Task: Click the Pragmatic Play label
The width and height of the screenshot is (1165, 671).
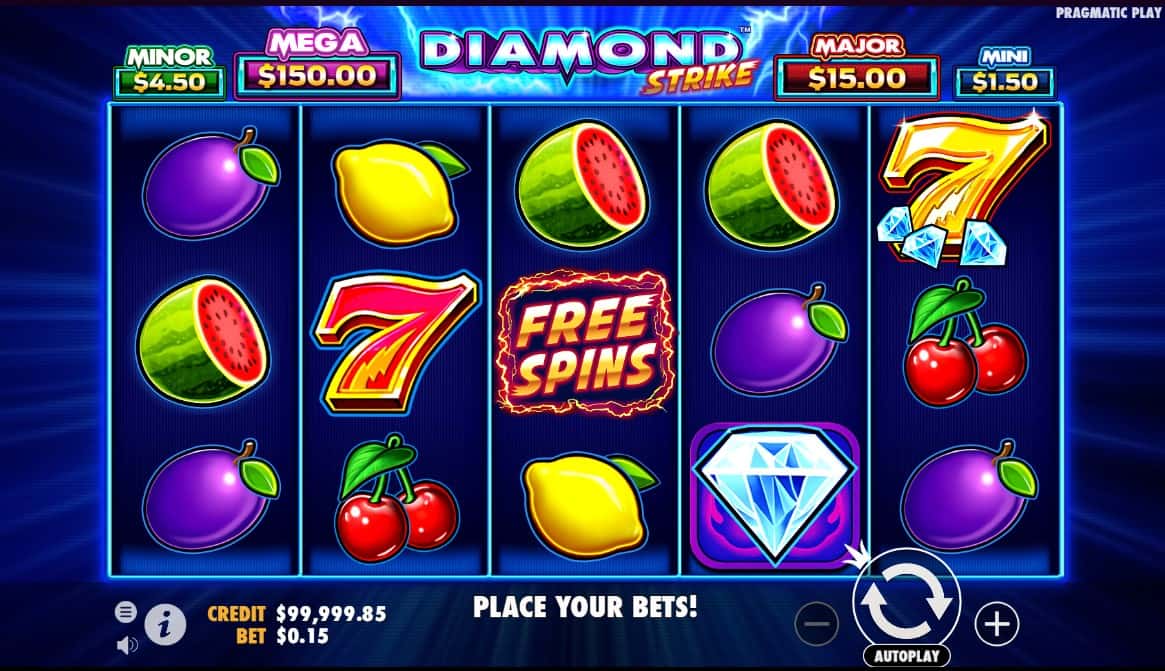Action: pyautogui.click(x=1108, y=13)
